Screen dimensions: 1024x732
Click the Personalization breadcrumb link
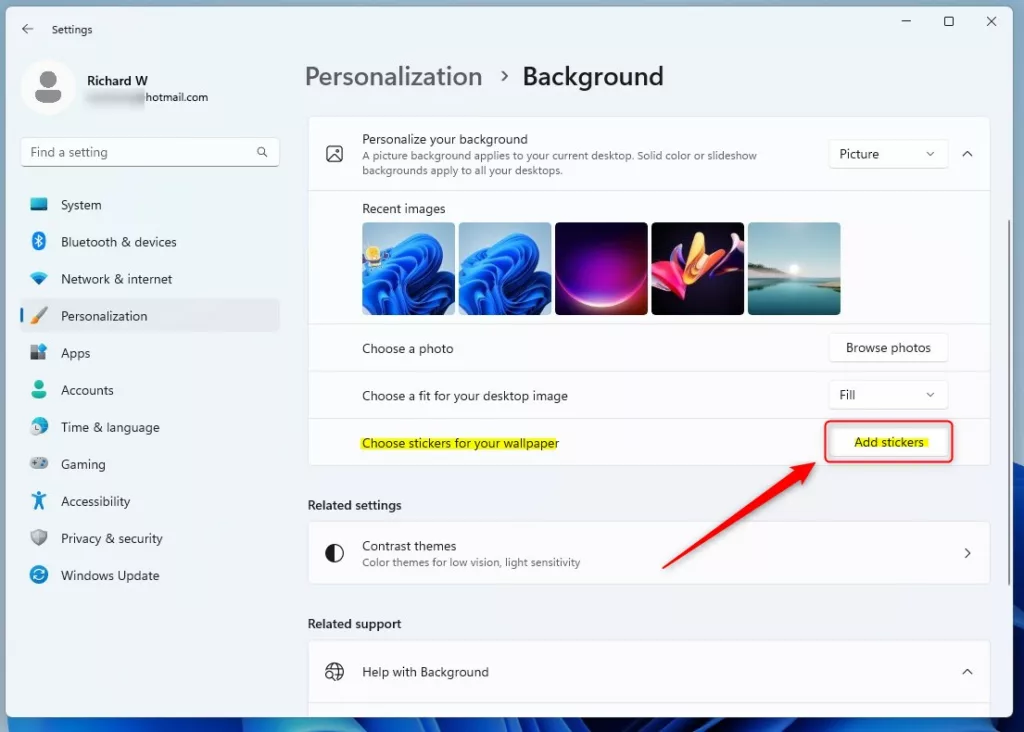(394, 76)
